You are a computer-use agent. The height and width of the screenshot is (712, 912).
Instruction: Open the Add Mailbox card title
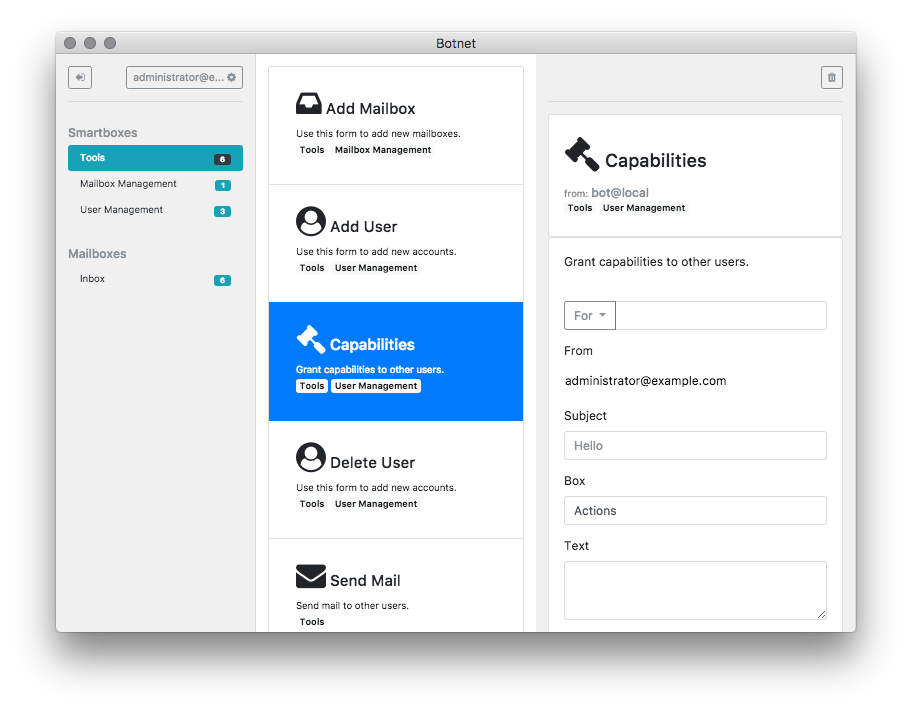(x=370, y=109)
